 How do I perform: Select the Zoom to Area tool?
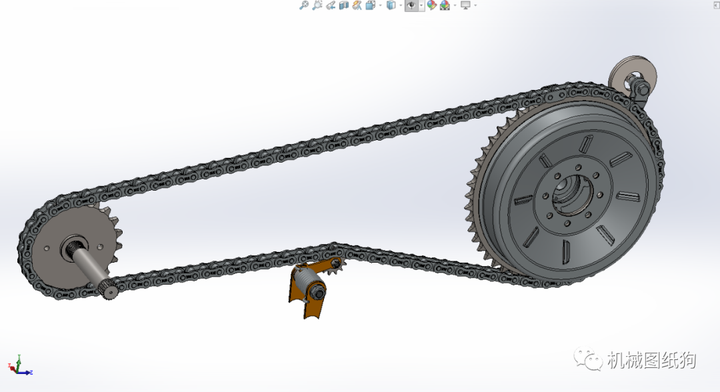pos(317,5)
